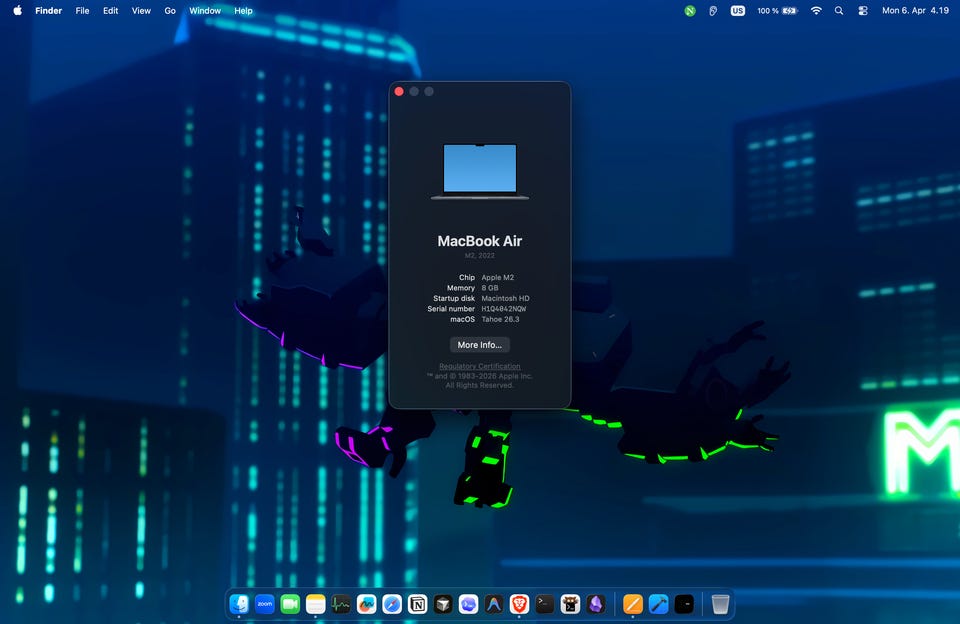This screenshot has width=960, height=624.
Task: Open the Window menu
Action: tap(205, 11)
